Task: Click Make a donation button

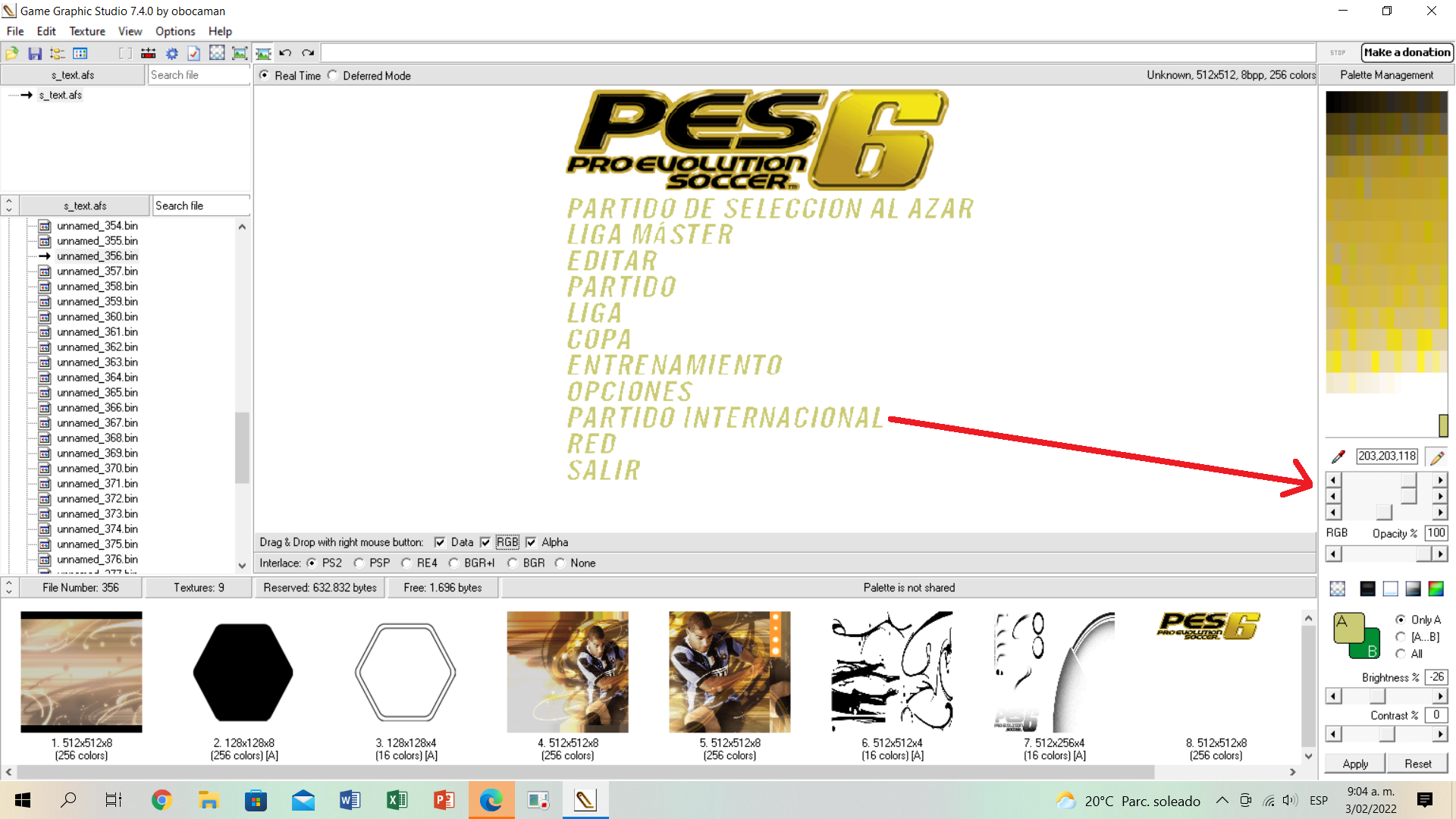Action: point(1407,52)
